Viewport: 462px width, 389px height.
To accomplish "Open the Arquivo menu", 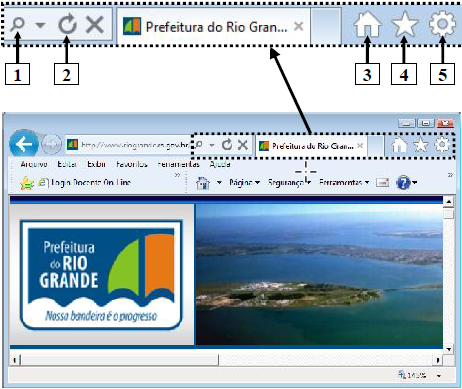I will coord(34,164).
